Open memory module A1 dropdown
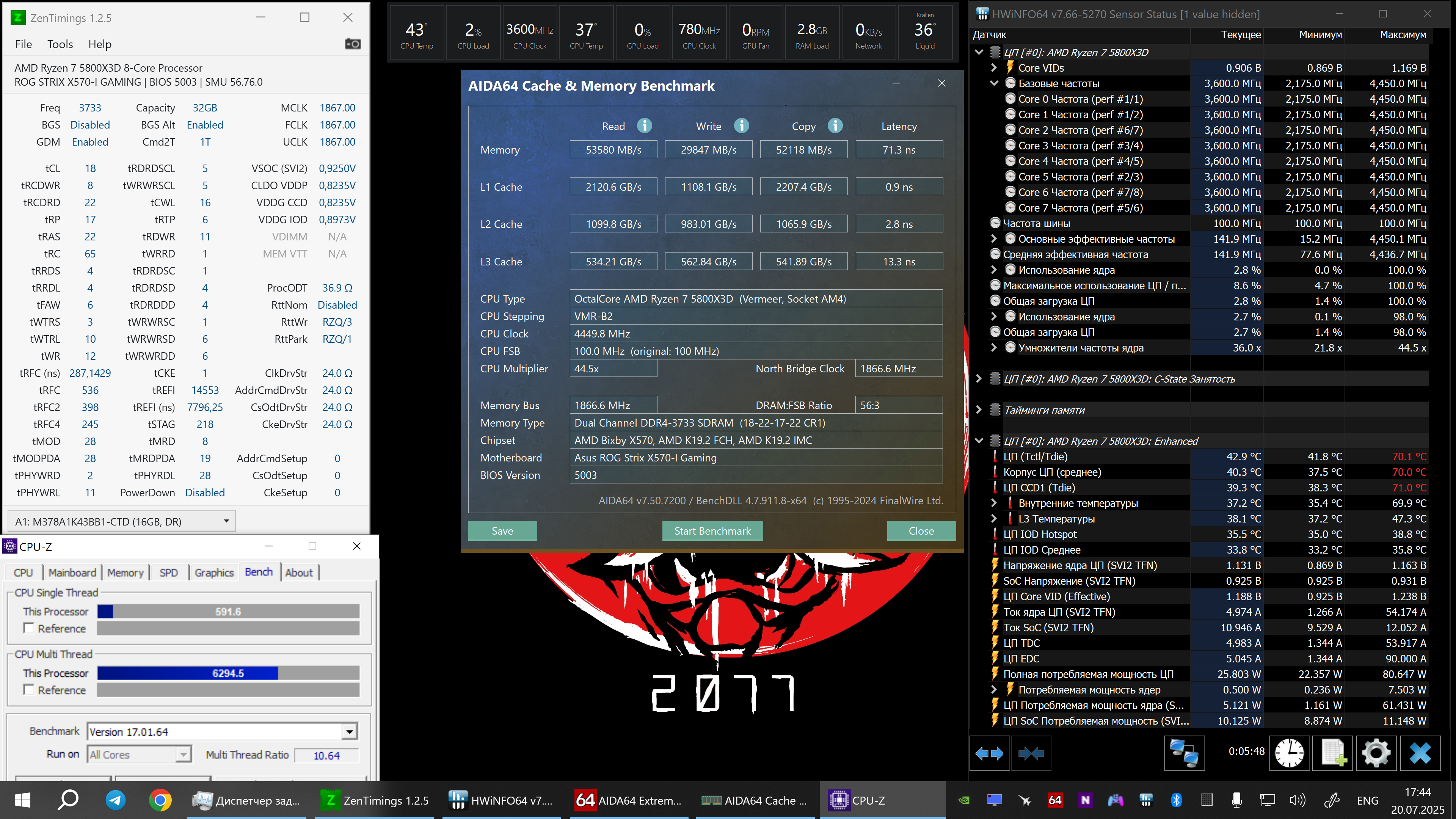 (226, 521)
